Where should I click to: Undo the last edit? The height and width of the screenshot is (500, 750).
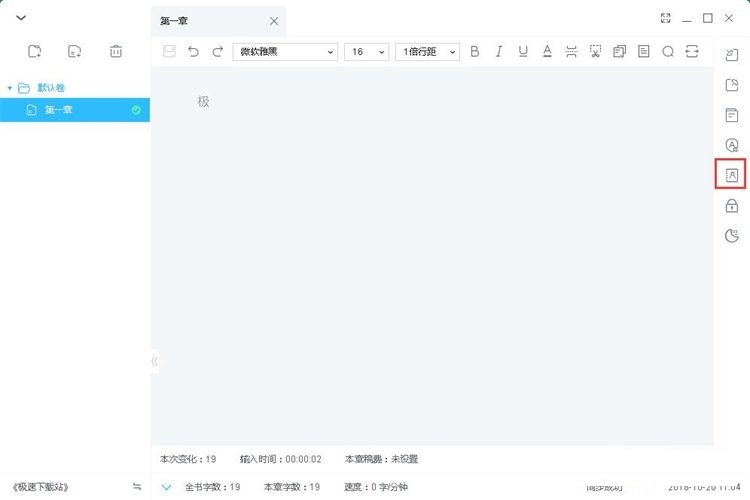(x=193, y=51)
